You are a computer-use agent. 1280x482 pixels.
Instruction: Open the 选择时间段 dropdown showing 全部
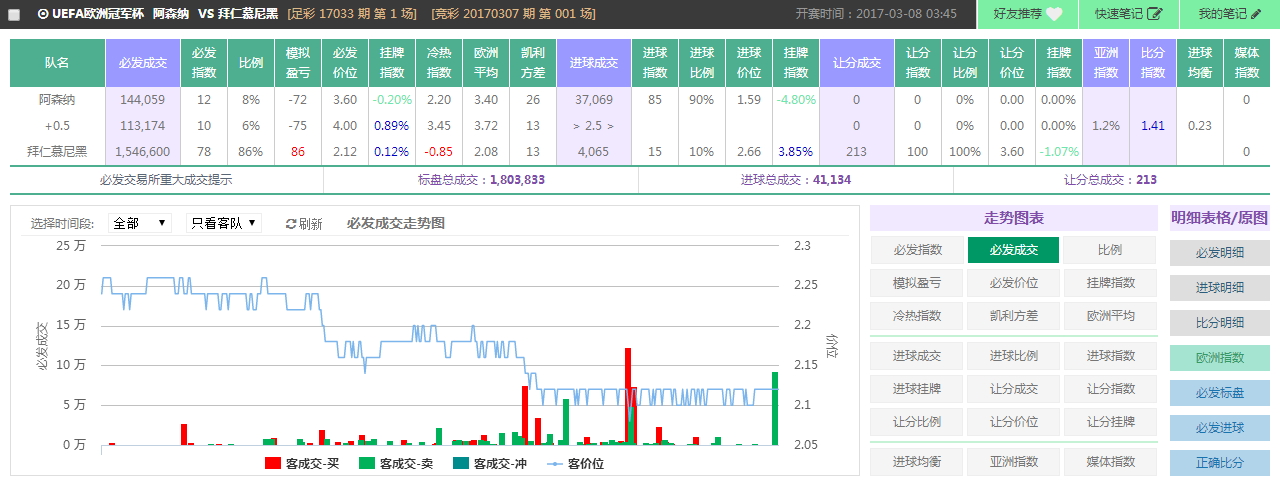click(x=139, y=223)
